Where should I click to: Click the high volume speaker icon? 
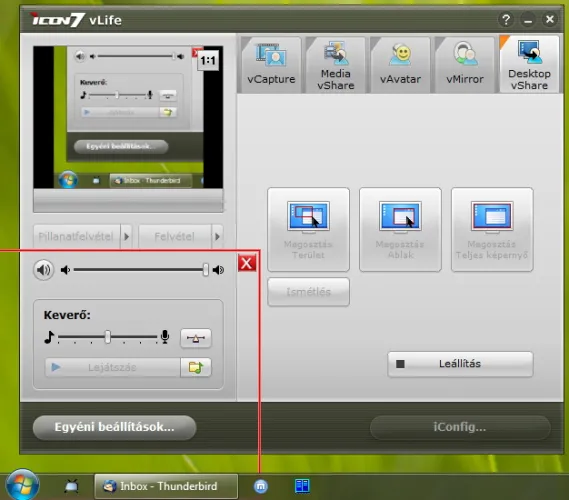tap(218, 270)
